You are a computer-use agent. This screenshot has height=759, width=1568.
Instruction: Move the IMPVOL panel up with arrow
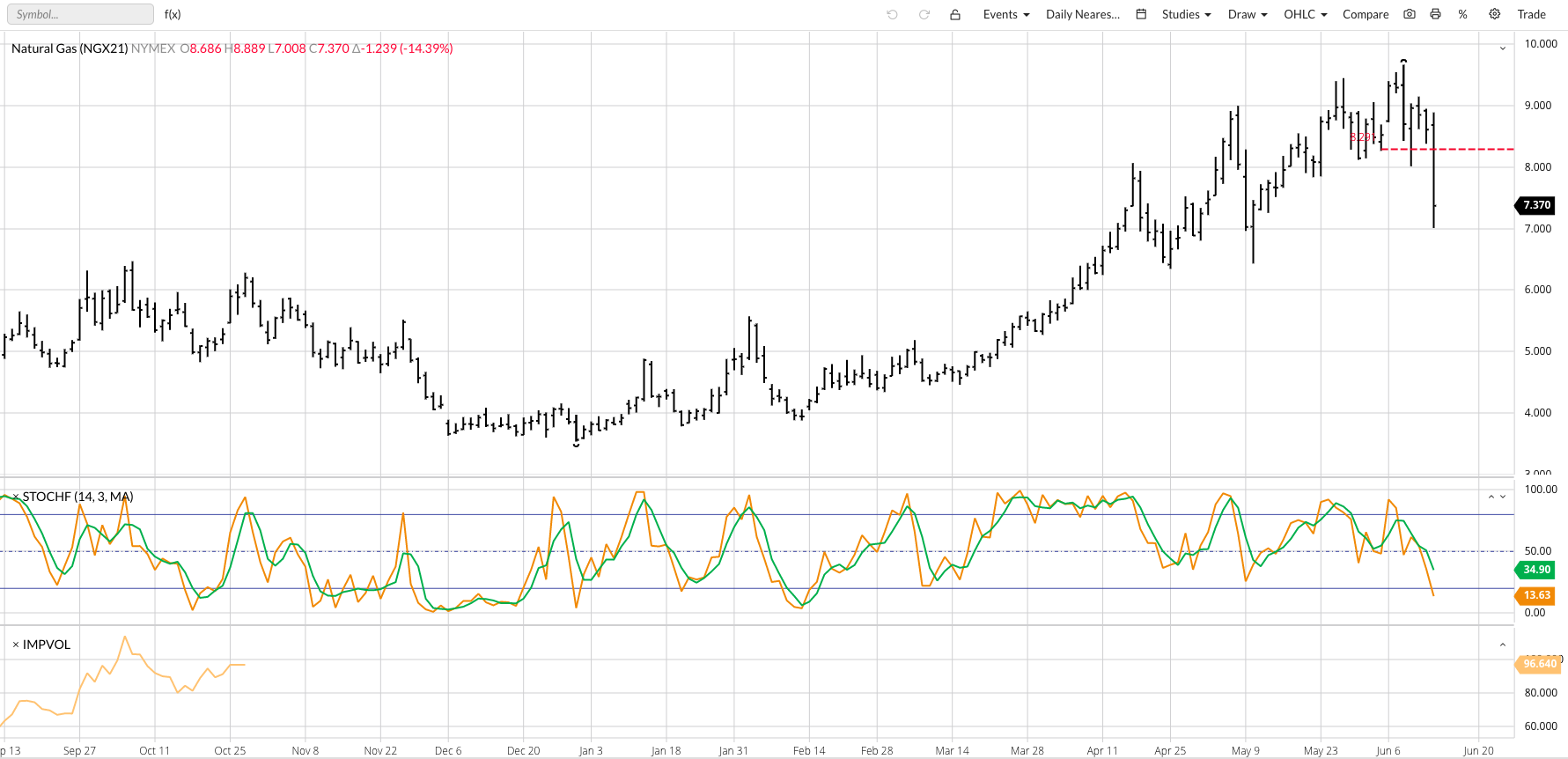(x=1502, y=645)
